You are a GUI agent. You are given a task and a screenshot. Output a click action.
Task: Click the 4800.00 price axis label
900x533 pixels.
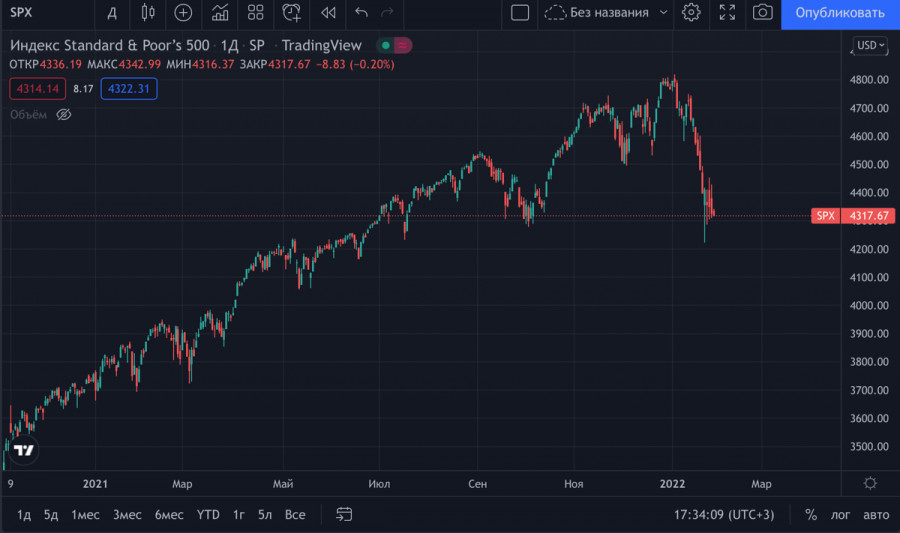point(869,80)
